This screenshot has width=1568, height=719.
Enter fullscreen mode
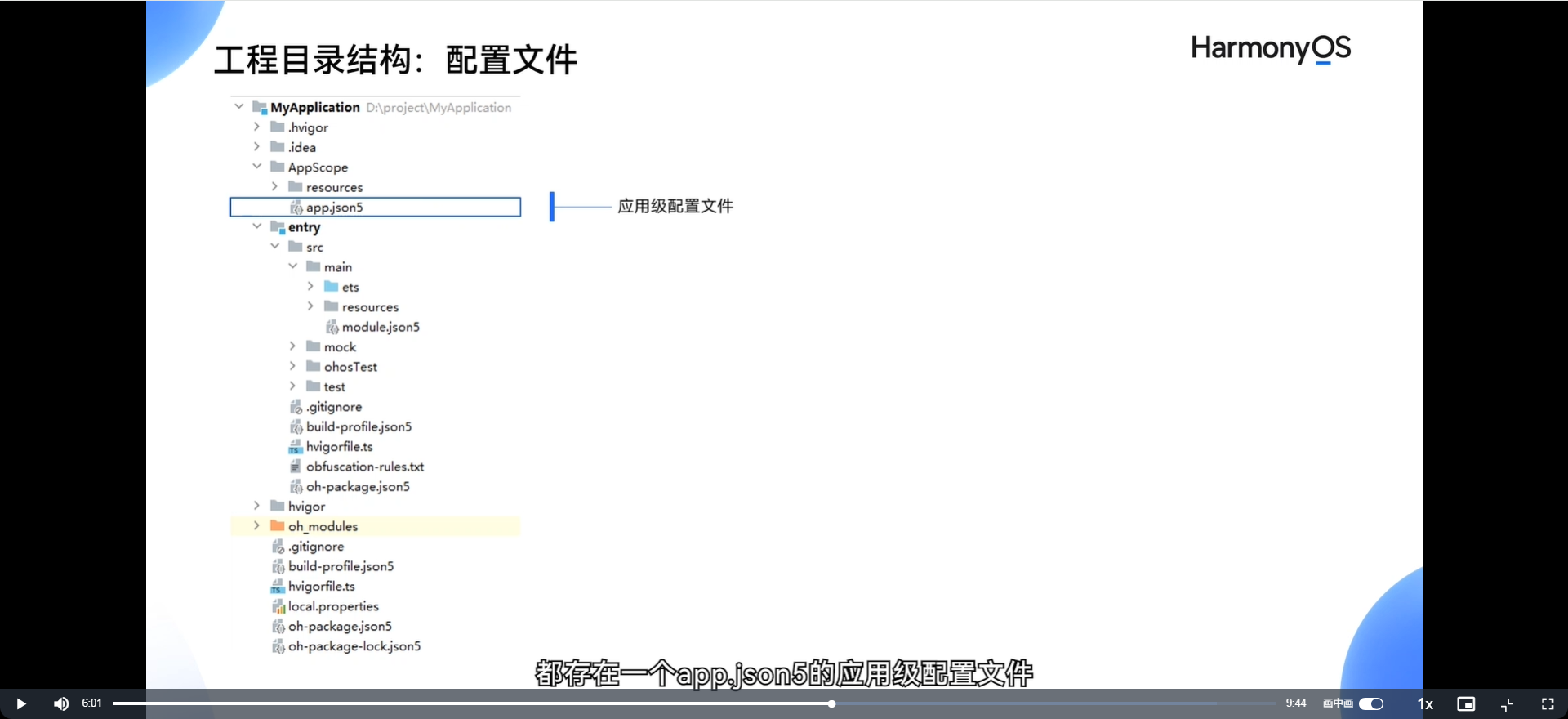tap(1548, 703)
